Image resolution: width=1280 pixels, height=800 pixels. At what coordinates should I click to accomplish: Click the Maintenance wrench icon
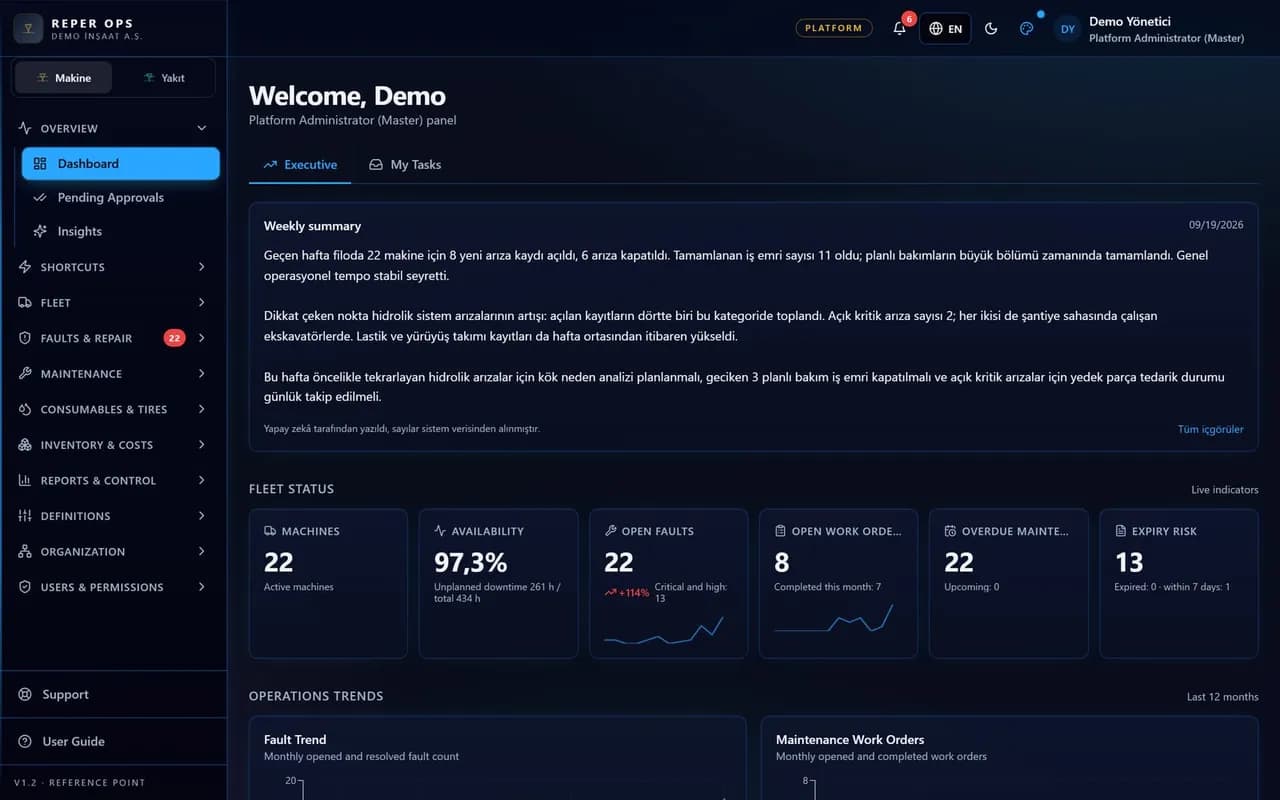pos(25,374)
